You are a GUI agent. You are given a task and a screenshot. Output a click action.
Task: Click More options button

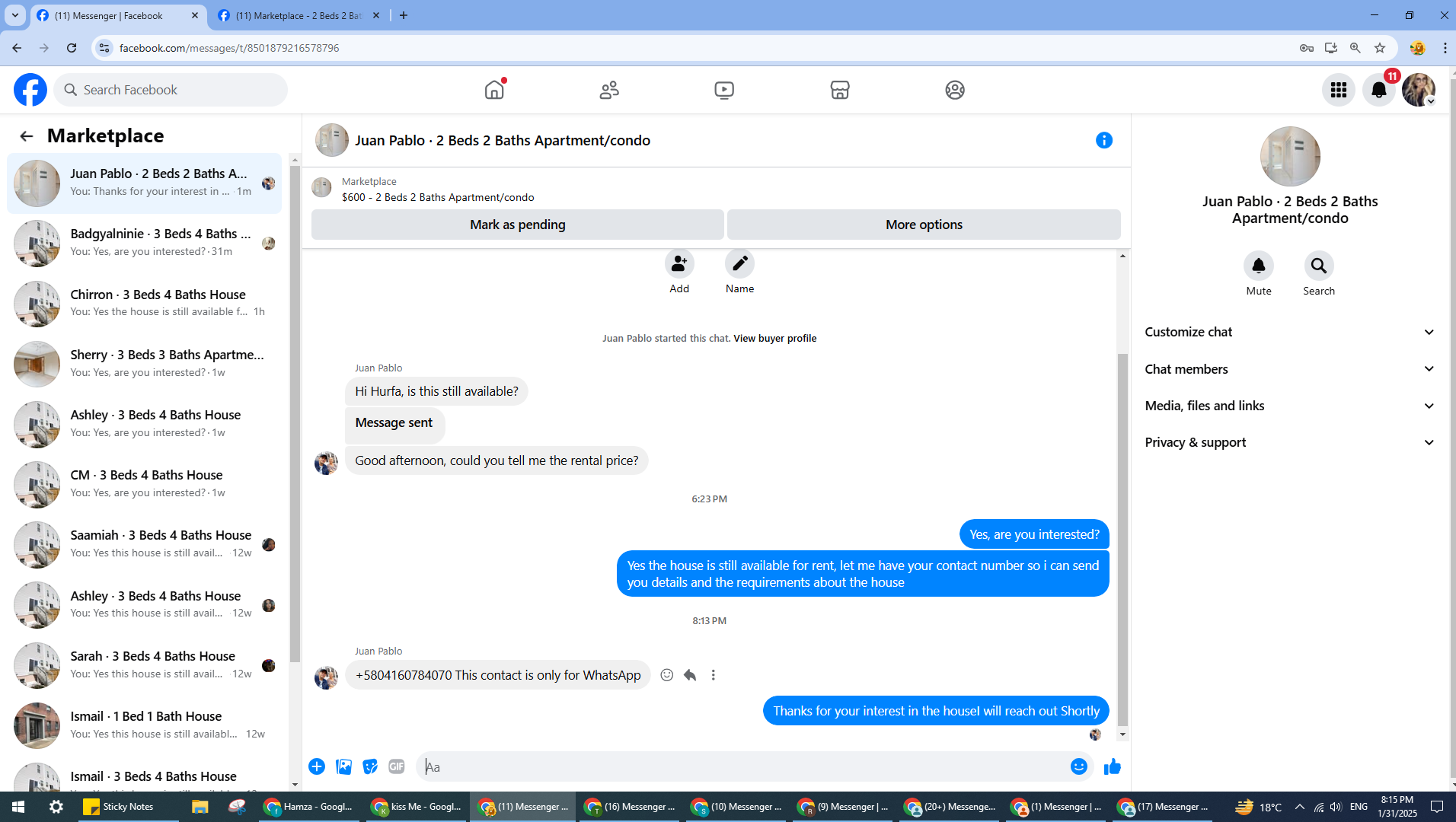coord(924,225)
